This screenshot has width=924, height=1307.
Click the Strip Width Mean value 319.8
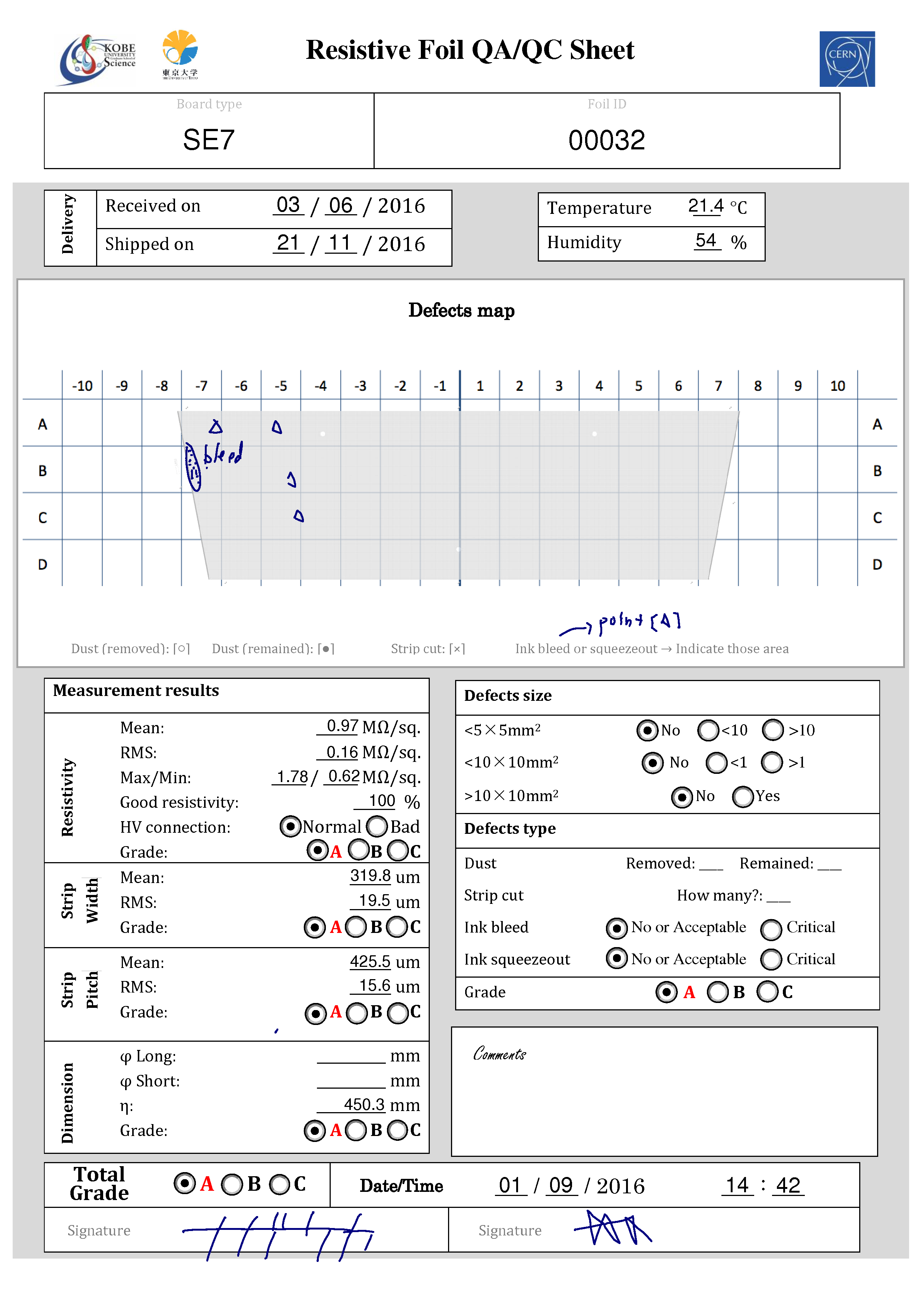[x=371, y=876]
